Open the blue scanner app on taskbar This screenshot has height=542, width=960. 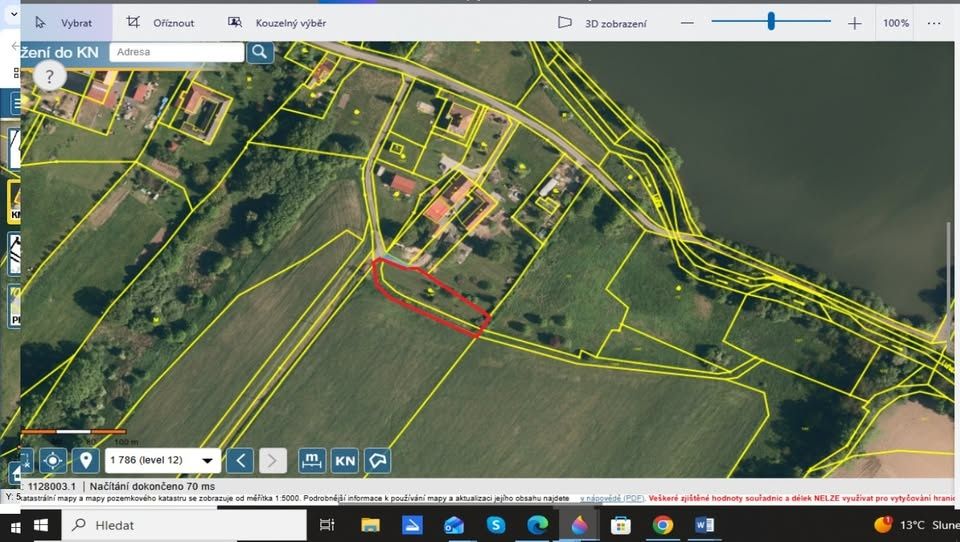412,525
